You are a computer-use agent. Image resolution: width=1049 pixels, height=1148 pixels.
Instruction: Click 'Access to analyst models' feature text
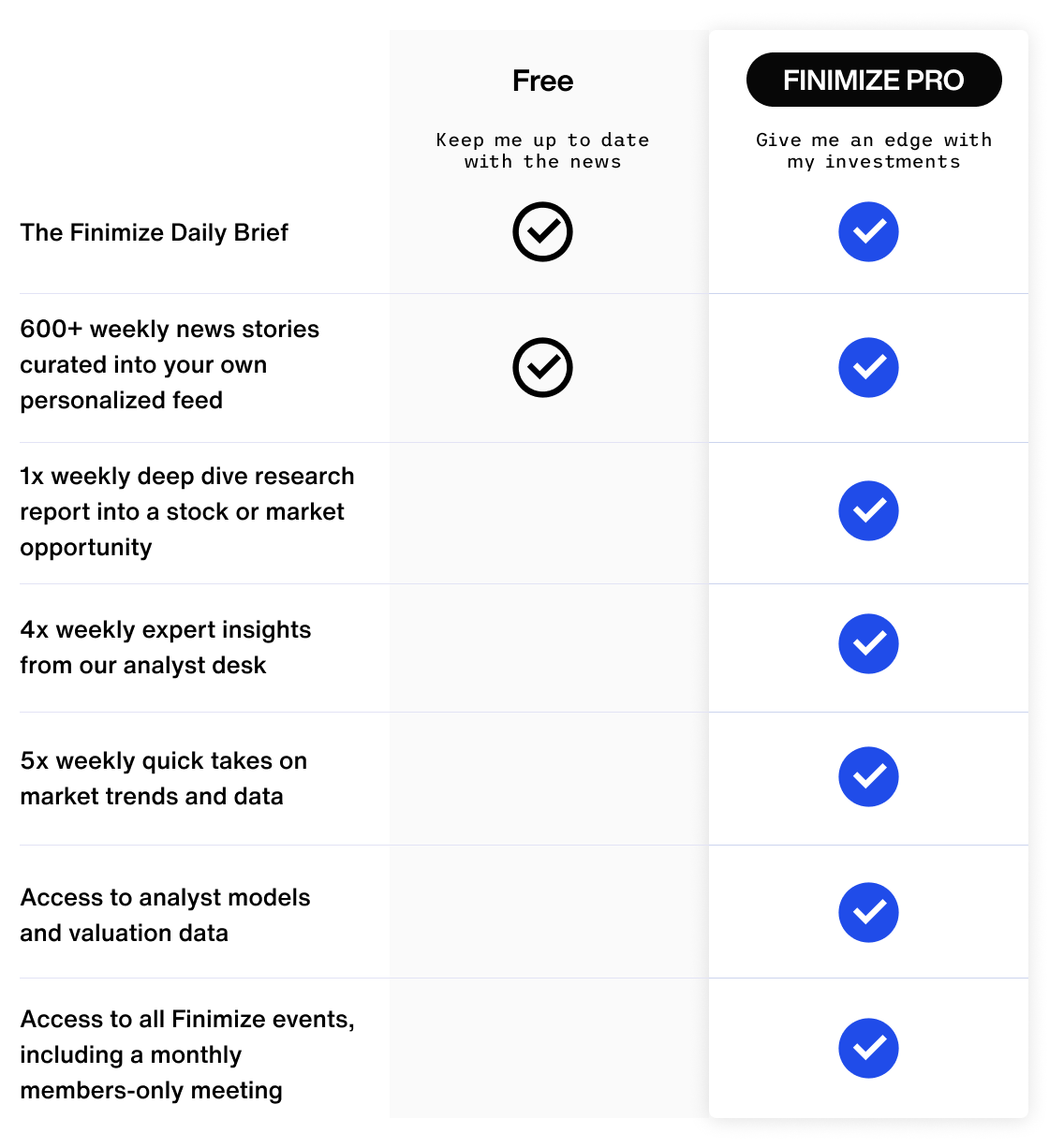[x=165, y=915]
